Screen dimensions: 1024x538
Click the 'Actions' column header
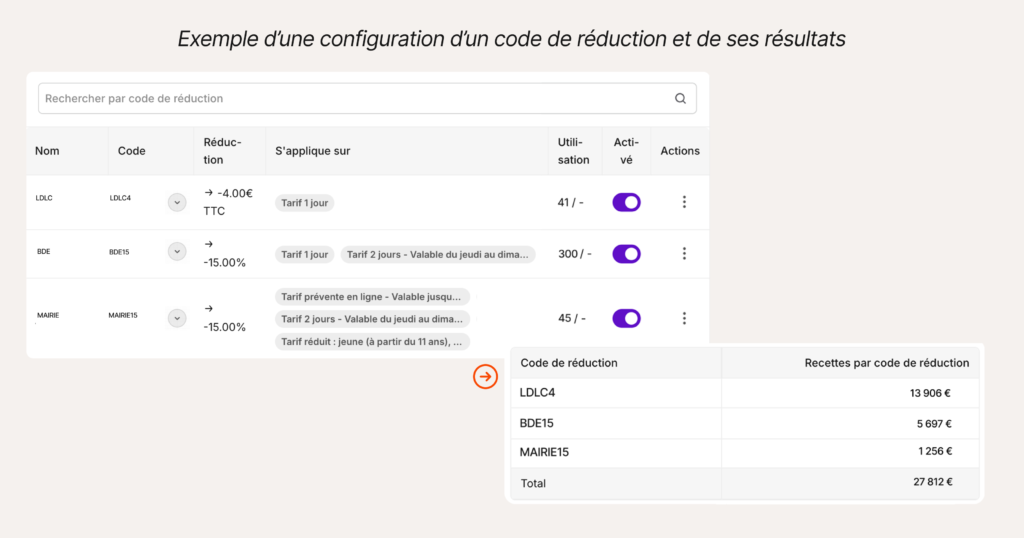680,151
